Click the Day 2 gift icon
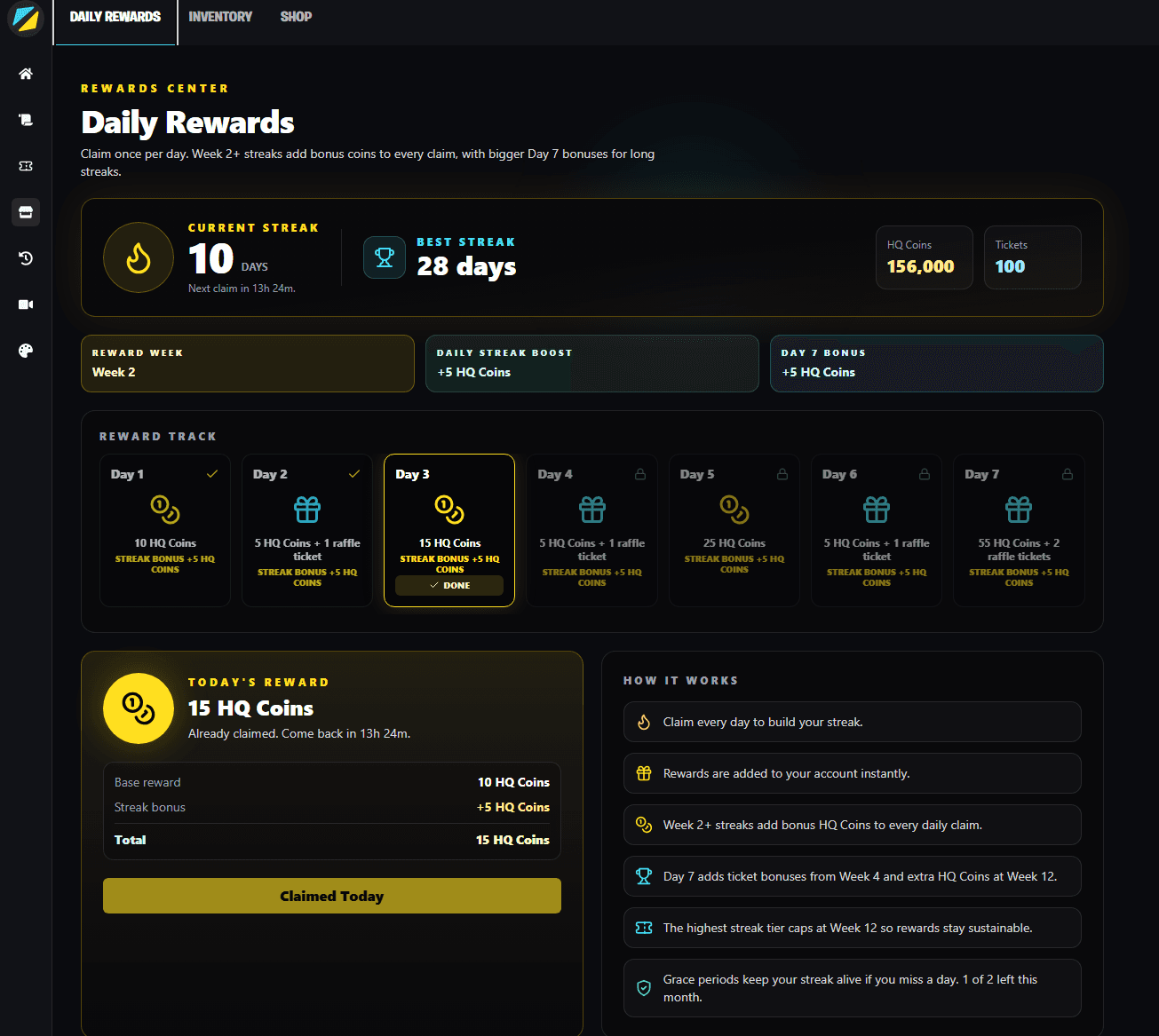Viewport: 1159px width, 1036px height. coord(307,510)
